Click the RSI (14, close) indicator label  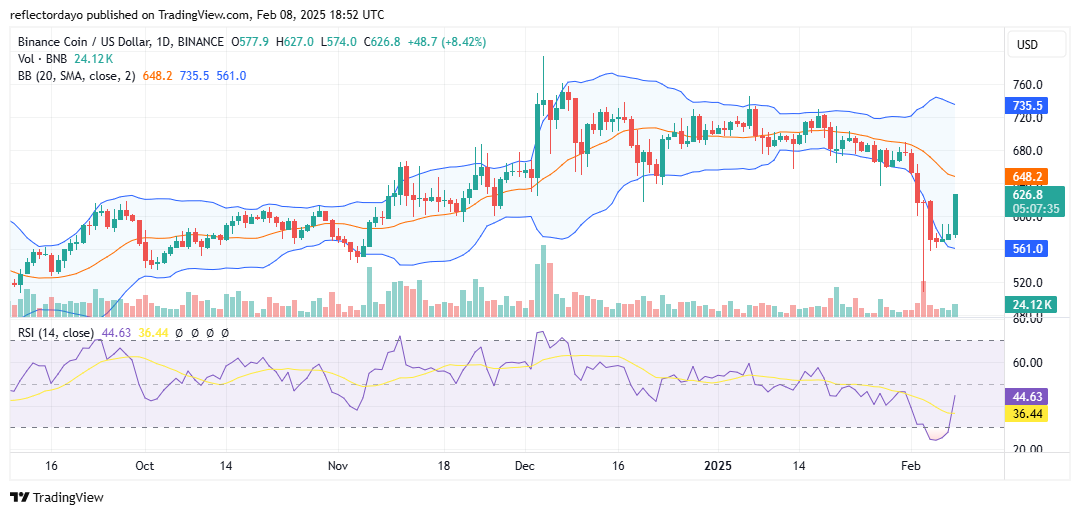pos(56,333)
